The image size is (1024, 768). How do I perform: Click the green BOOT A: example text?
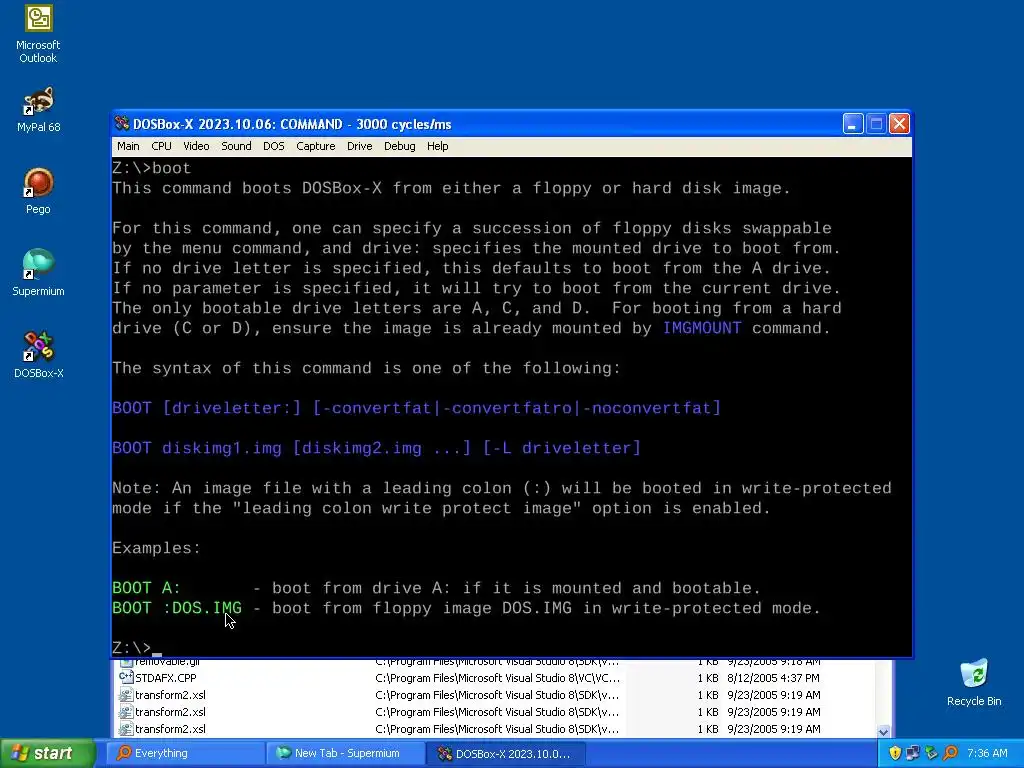point(146,588)
